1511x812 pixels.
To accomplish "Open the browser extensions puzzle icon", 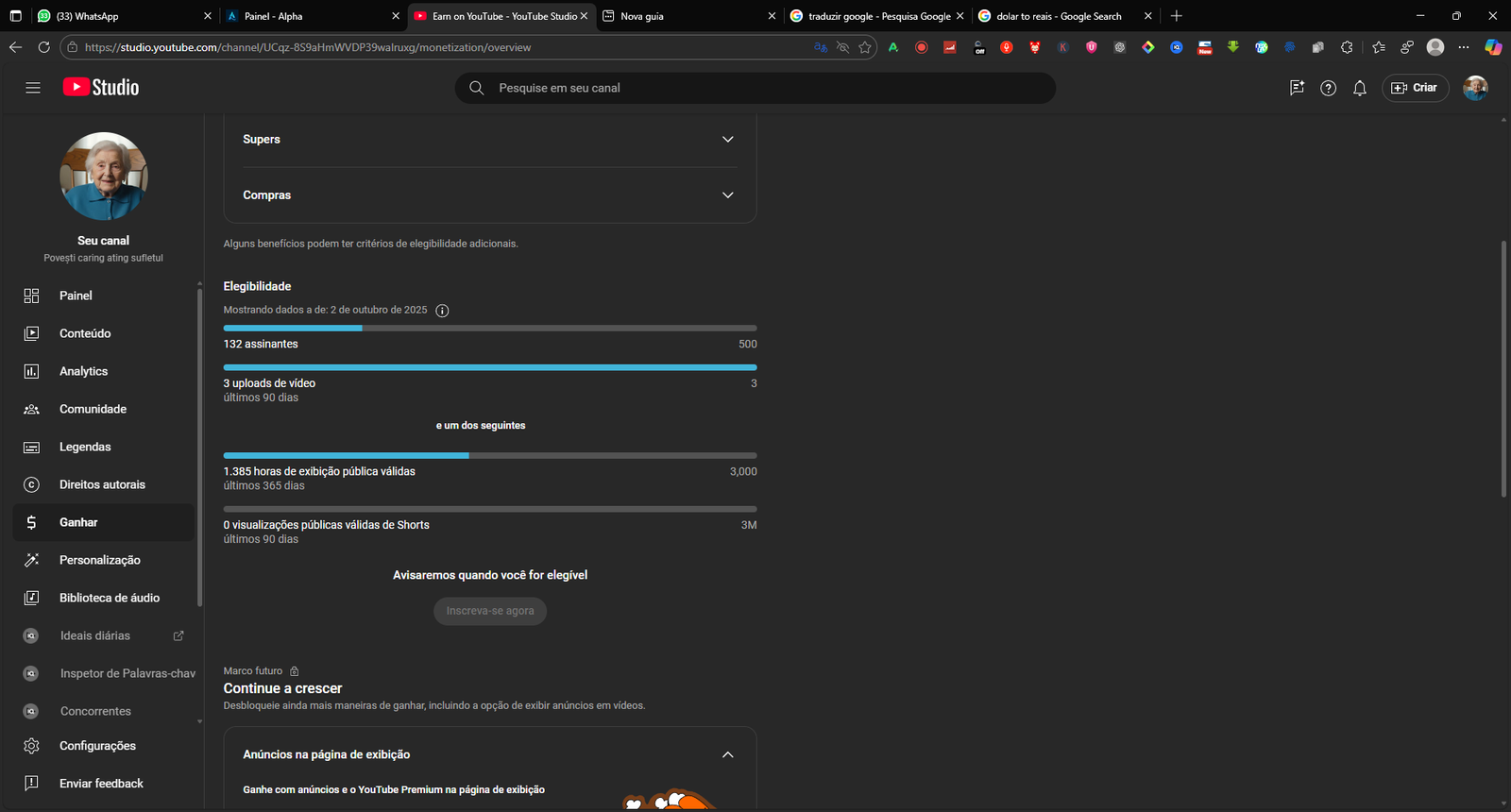I will coord(1347,47).
